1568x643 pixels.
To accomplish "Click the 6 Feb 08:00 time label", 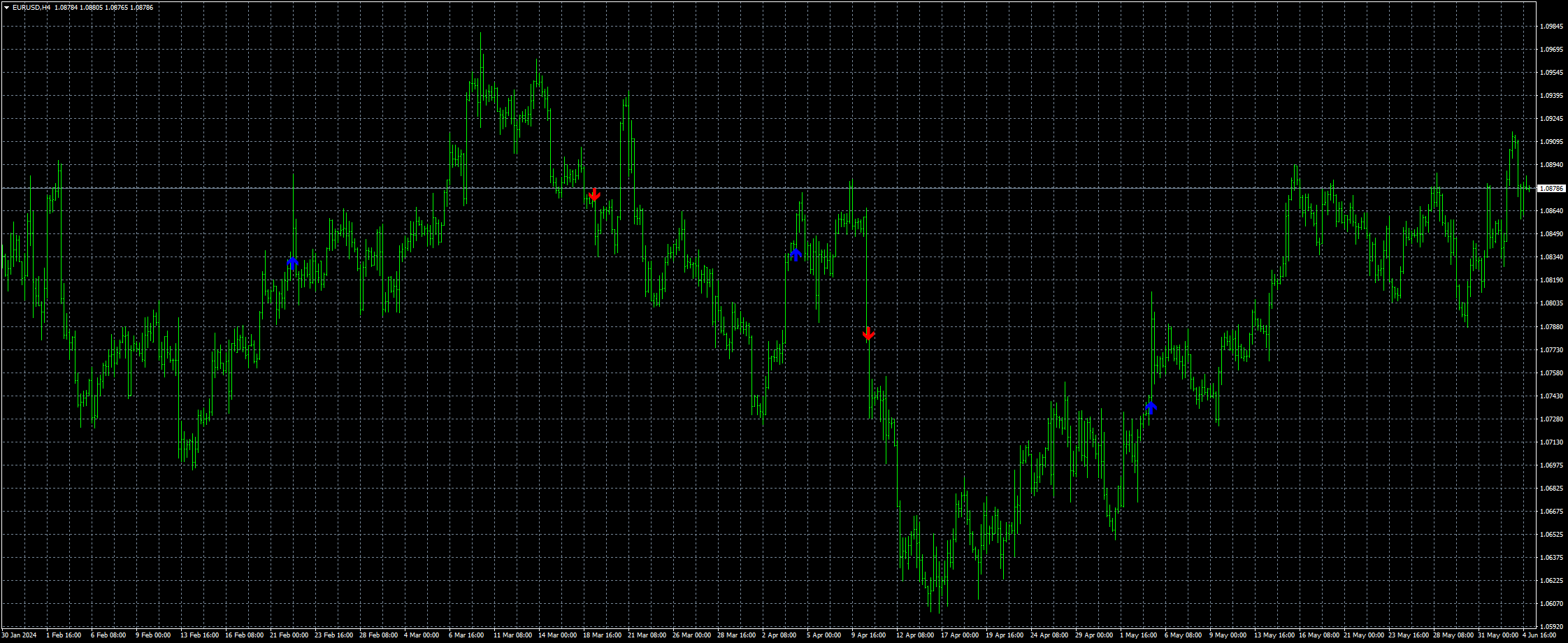I will tap(108, 635).
